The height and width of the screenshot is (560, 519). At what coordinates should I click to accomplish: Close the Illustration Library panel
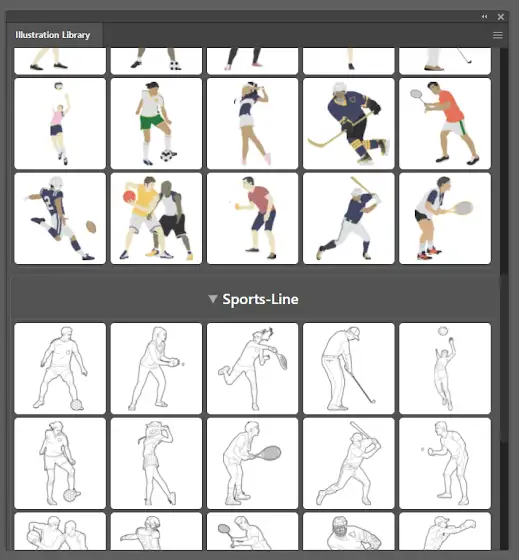[501, 17]
